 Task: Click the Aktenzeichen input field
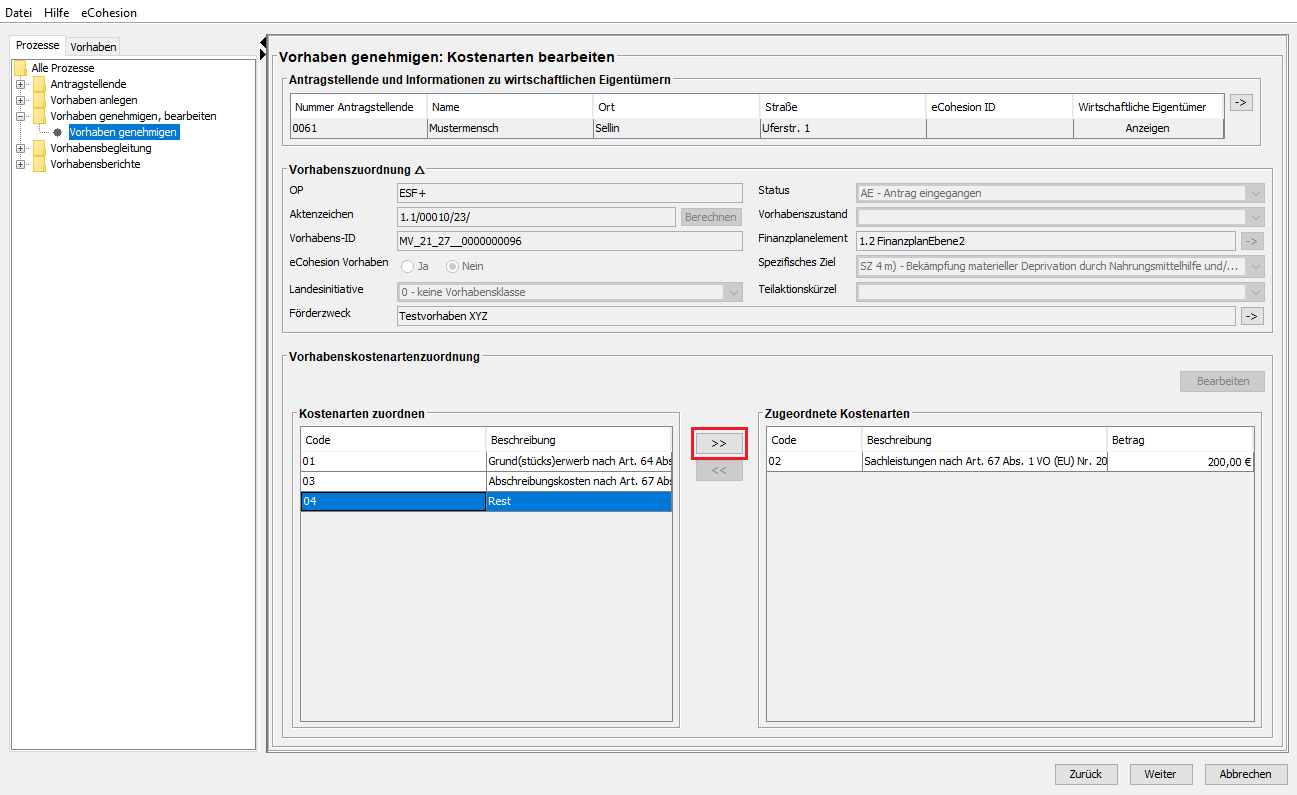(x=536, y=217)
